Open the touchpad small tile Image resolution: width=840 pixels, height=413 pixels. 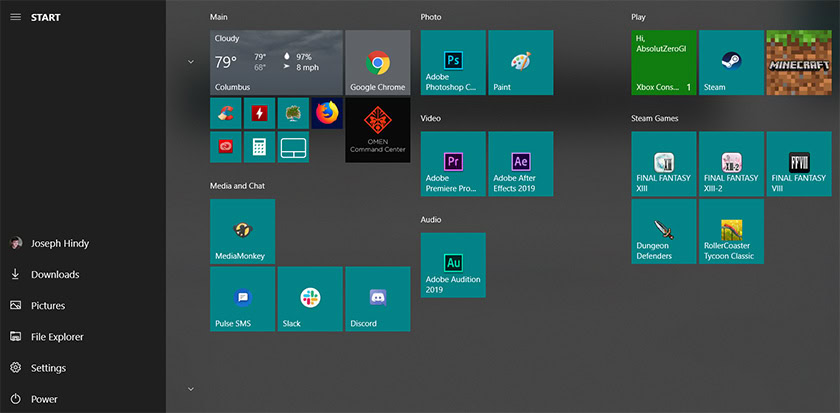tap(293, 147)
